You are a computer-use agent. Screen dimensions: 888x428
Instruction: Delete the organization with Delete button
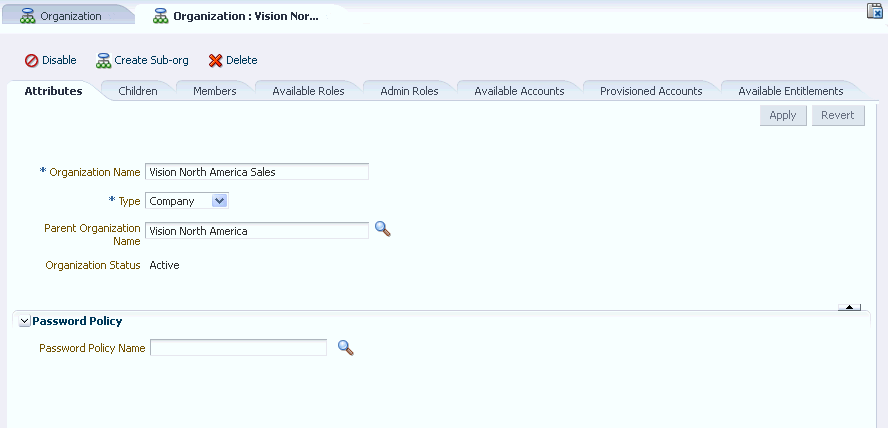point(233,60)
